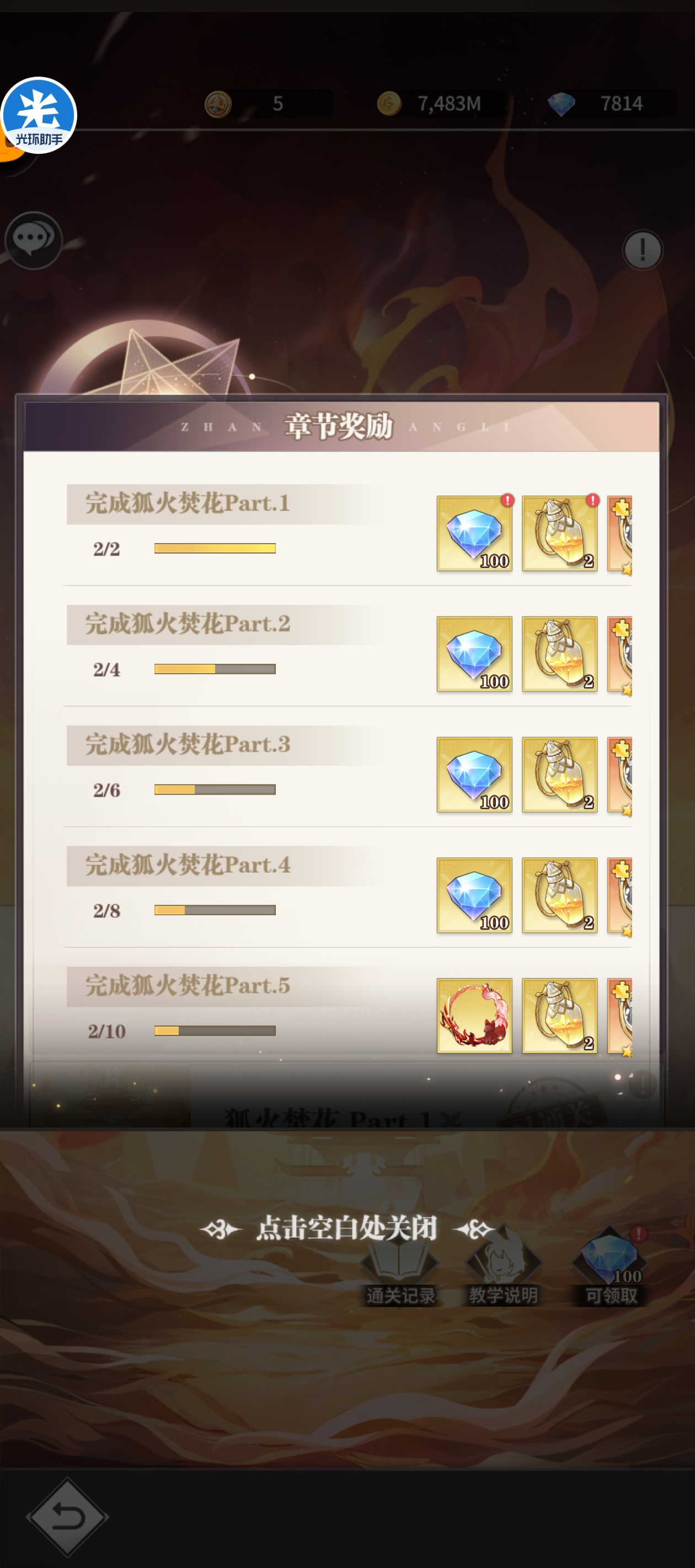
Task: Tap the Part.5 potion bottle reward
Action: coord(559,1016)
